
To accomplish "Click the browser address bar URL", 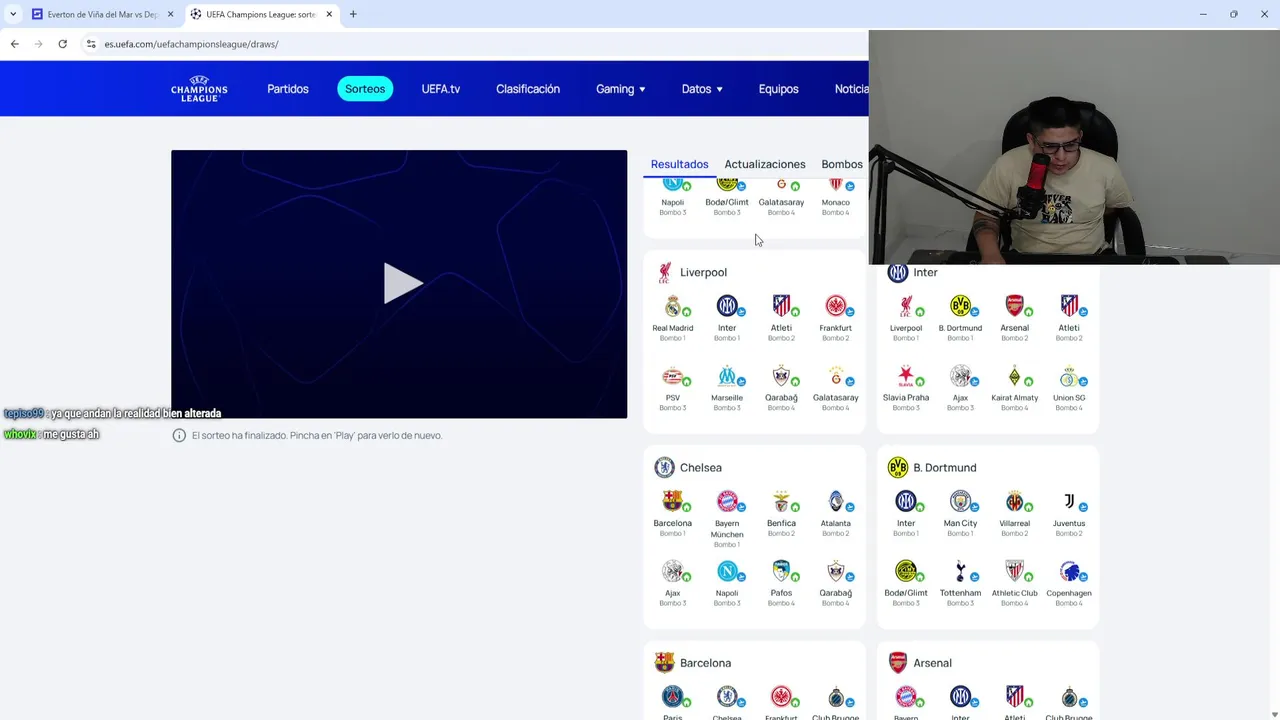I will point(191,44).
